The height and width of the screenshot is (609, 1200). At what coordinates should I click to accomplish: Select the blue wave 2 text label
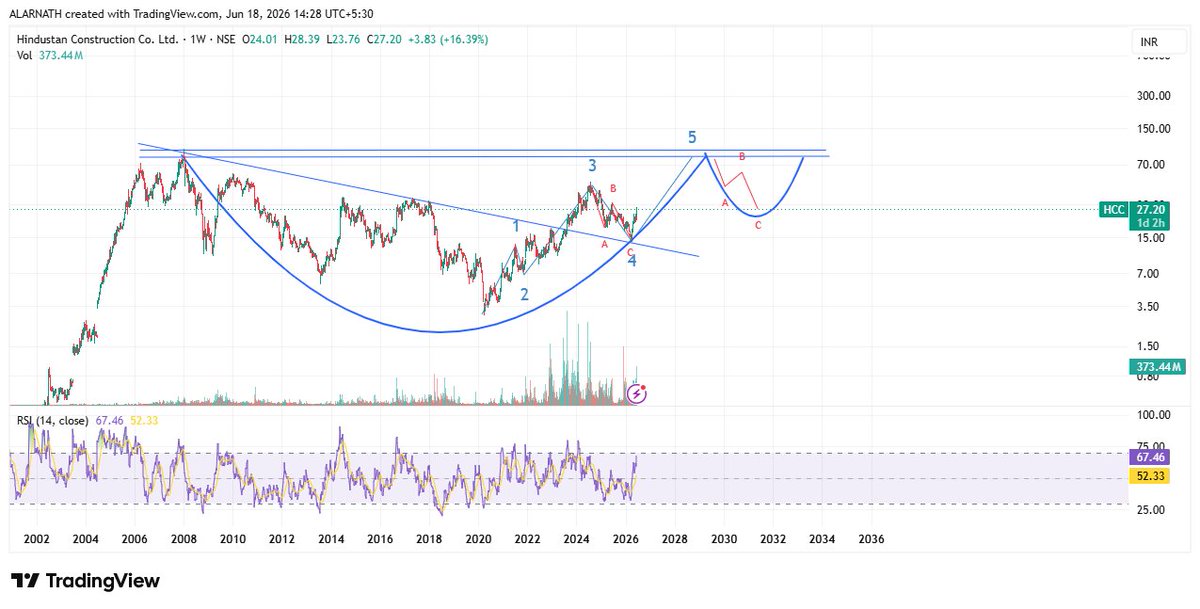click(x=524, y=294)
